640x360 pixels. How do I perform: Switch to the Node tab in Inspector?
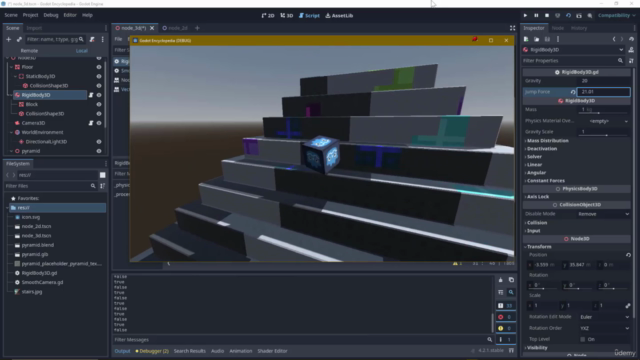(x=558, y=28)
